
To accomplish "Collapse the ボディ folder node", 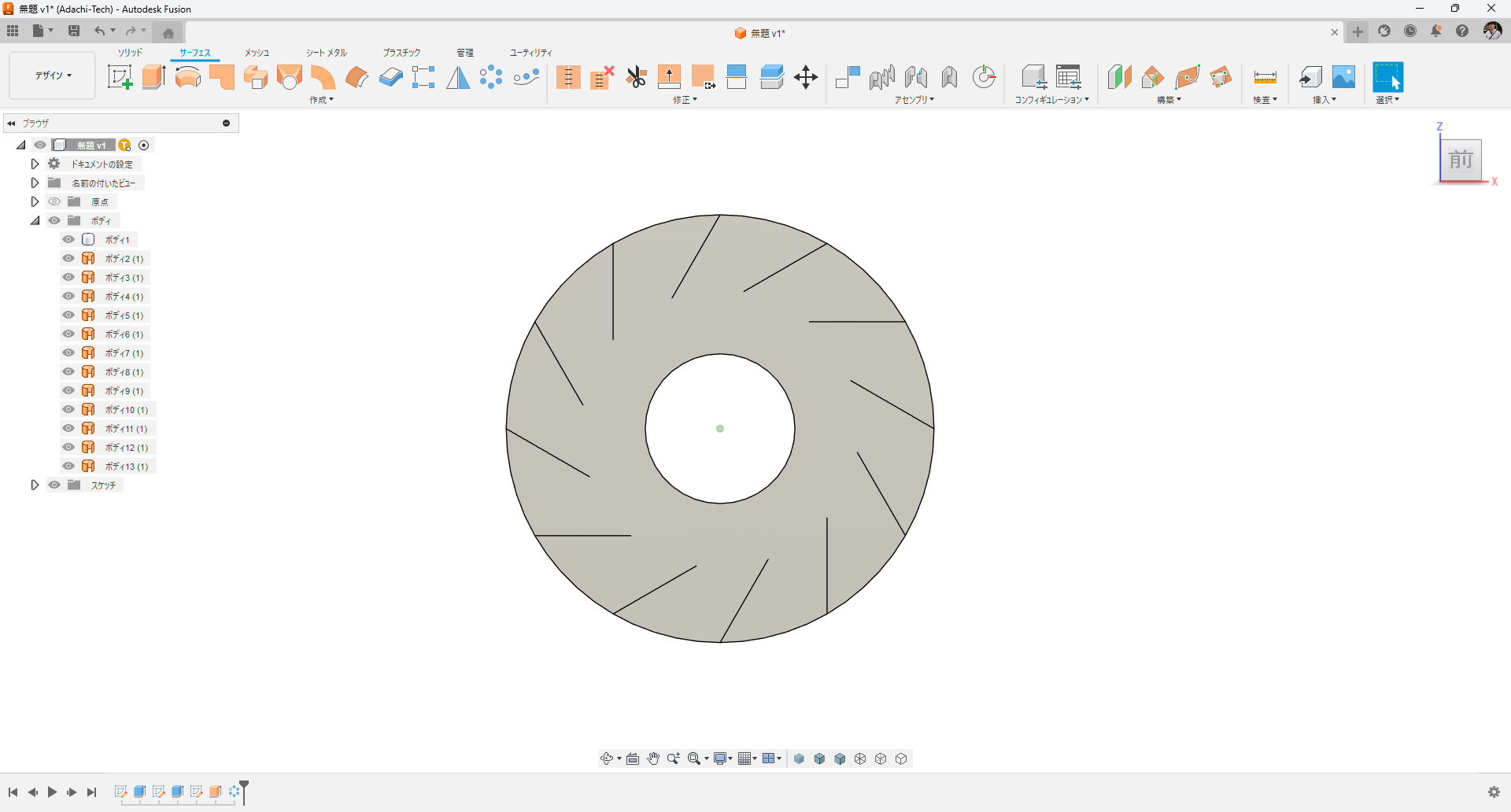I will (35, 220).
